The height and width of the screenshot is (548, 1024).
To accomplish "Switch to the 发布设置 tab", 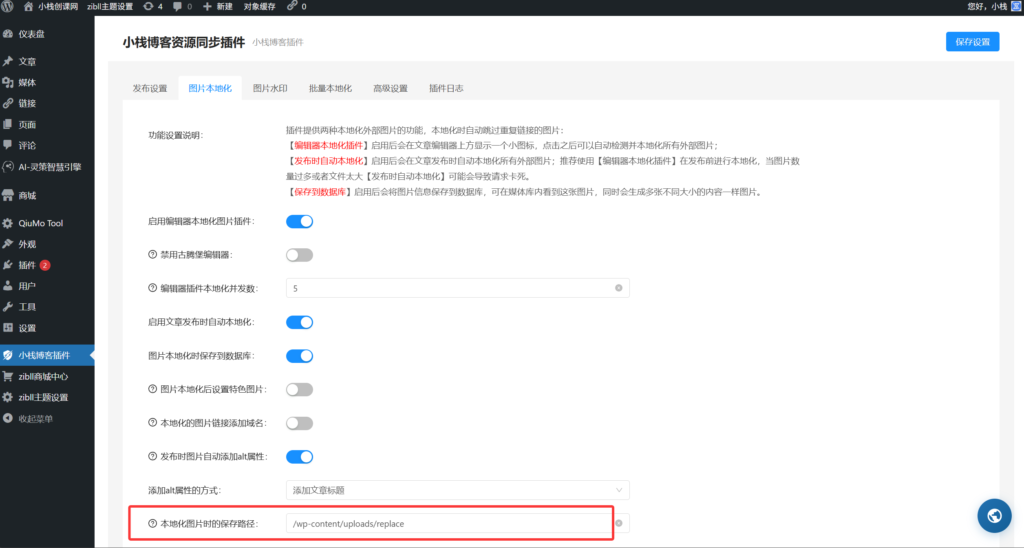I will point(150,88).
